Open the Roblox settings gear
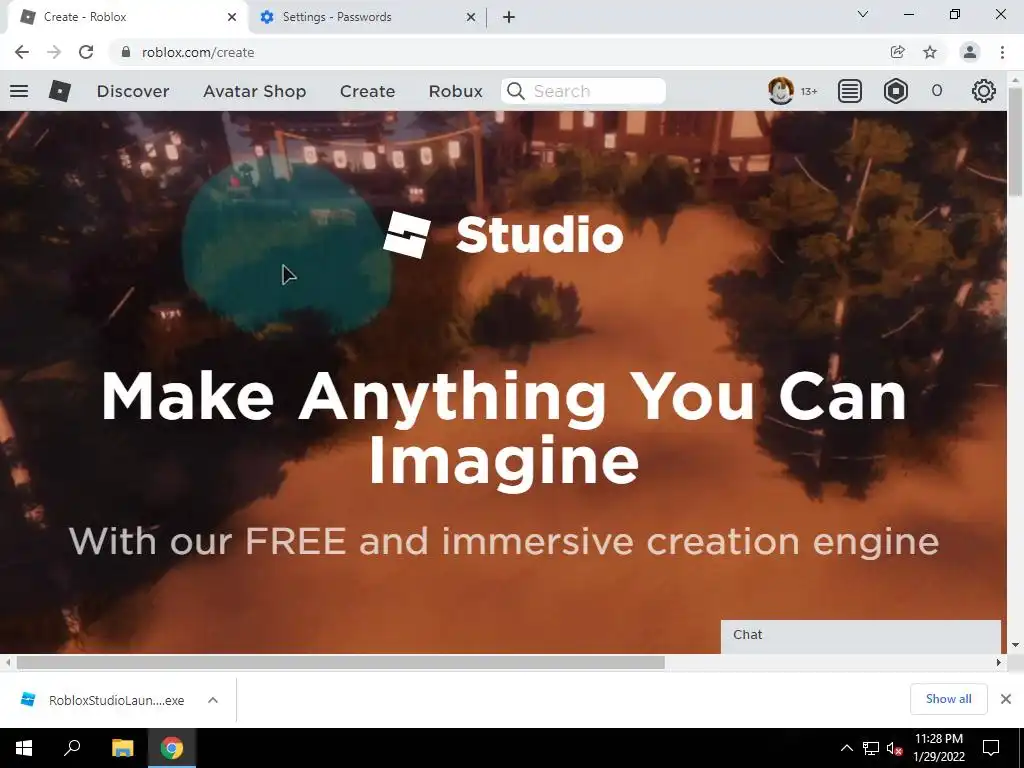Viewport: 1024px width, 768px height. pyautogui.click(x=983, y=91)
